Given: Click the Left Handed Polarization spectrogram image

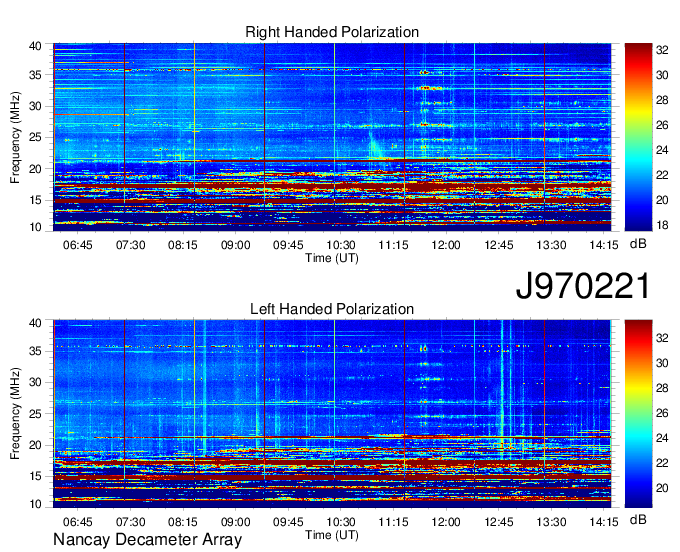Looking at the screenshot, I should click(x=332, y=414).
